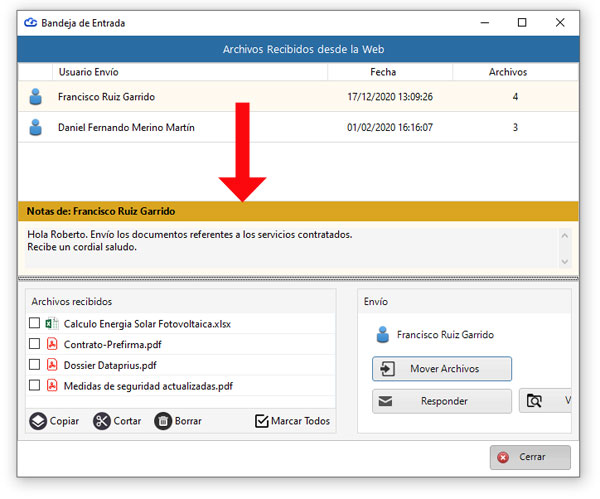Screen dimensions: 600x499
Task: Click the Cerrar button
Action: click(530, 457)
